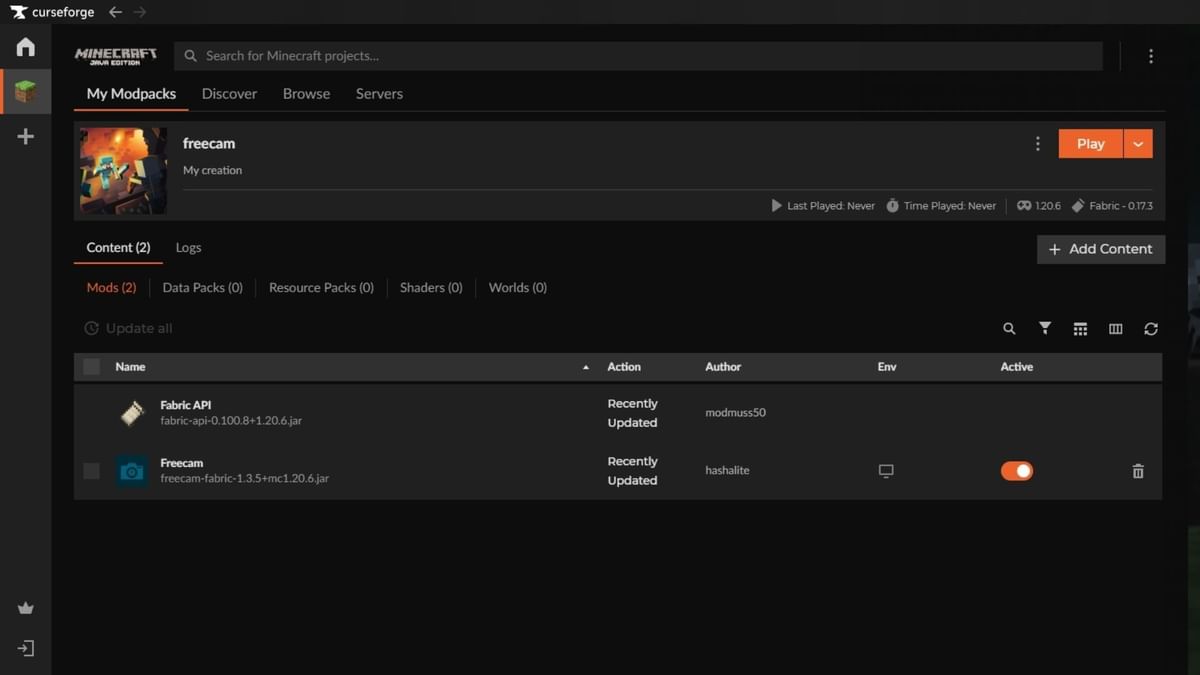Delete the Freecam mod with trash icon
This screenshot has width=1200, height=675.
[x=1138, y=471]
